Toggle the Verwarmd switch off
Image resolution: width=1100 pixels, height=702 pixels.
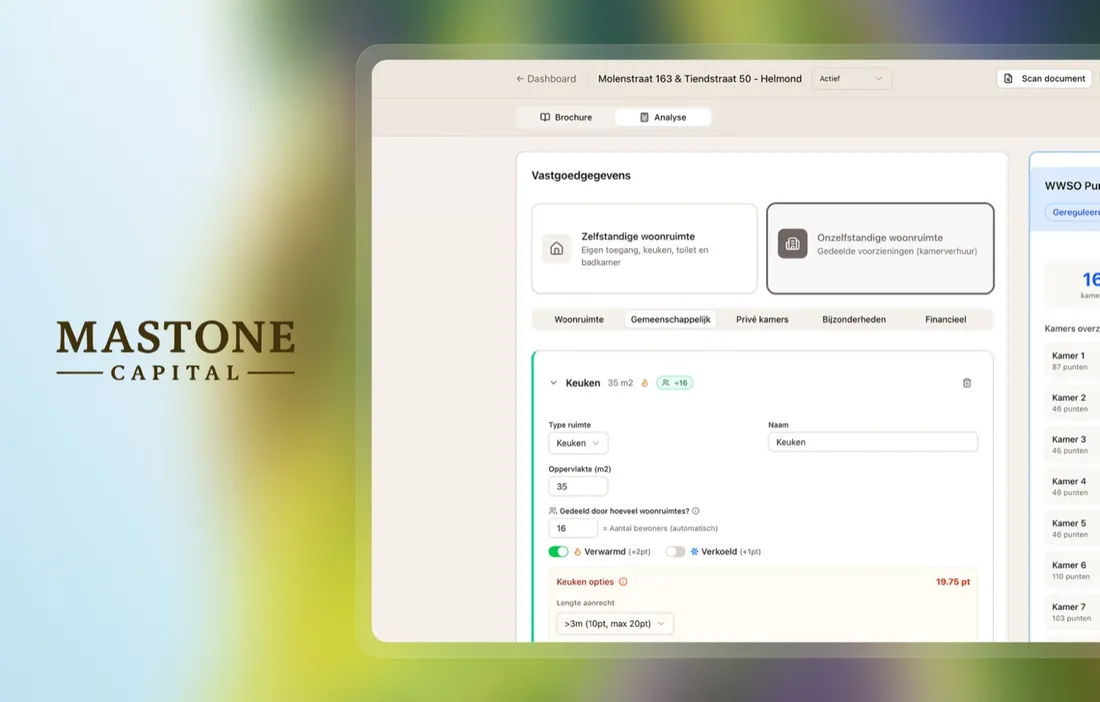pyautogui.click(x=558, y=552)
